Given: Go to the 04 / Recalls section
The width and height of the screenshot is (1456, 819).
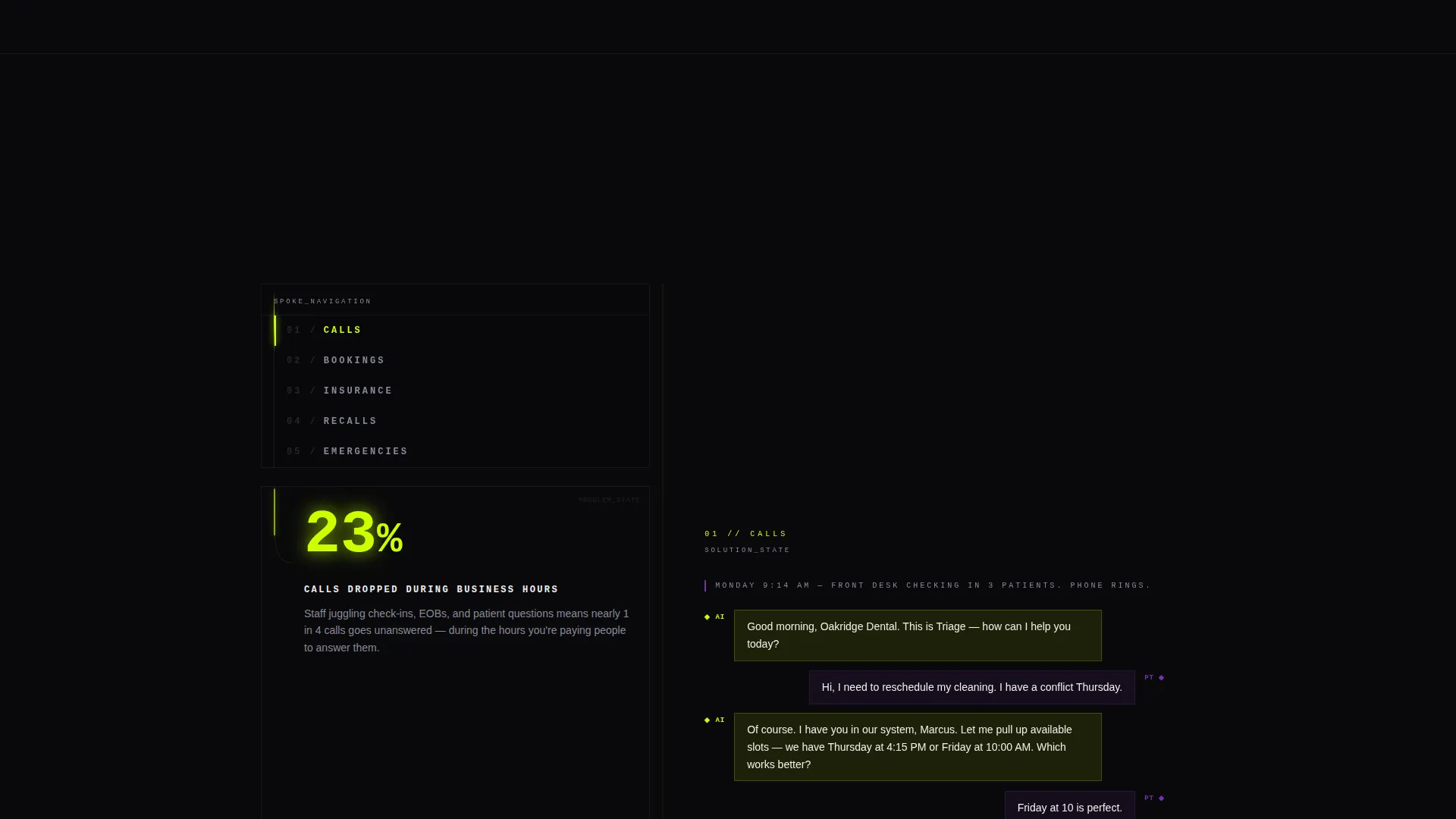Looking at the screenshot, I should pos(462,422).
